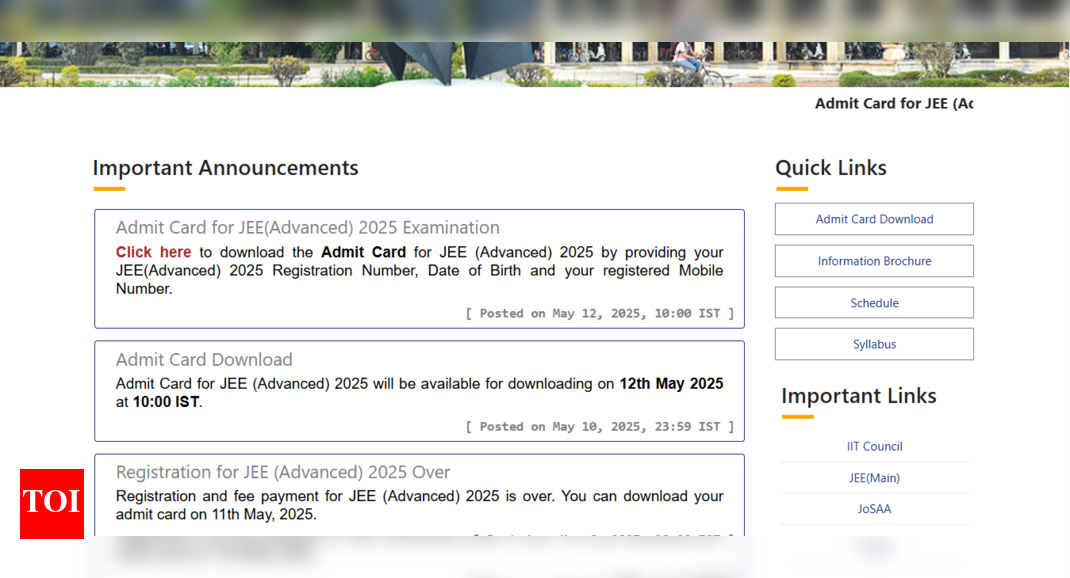
Task: Open the JoSAA important link
Action: (x=874, y=509)
